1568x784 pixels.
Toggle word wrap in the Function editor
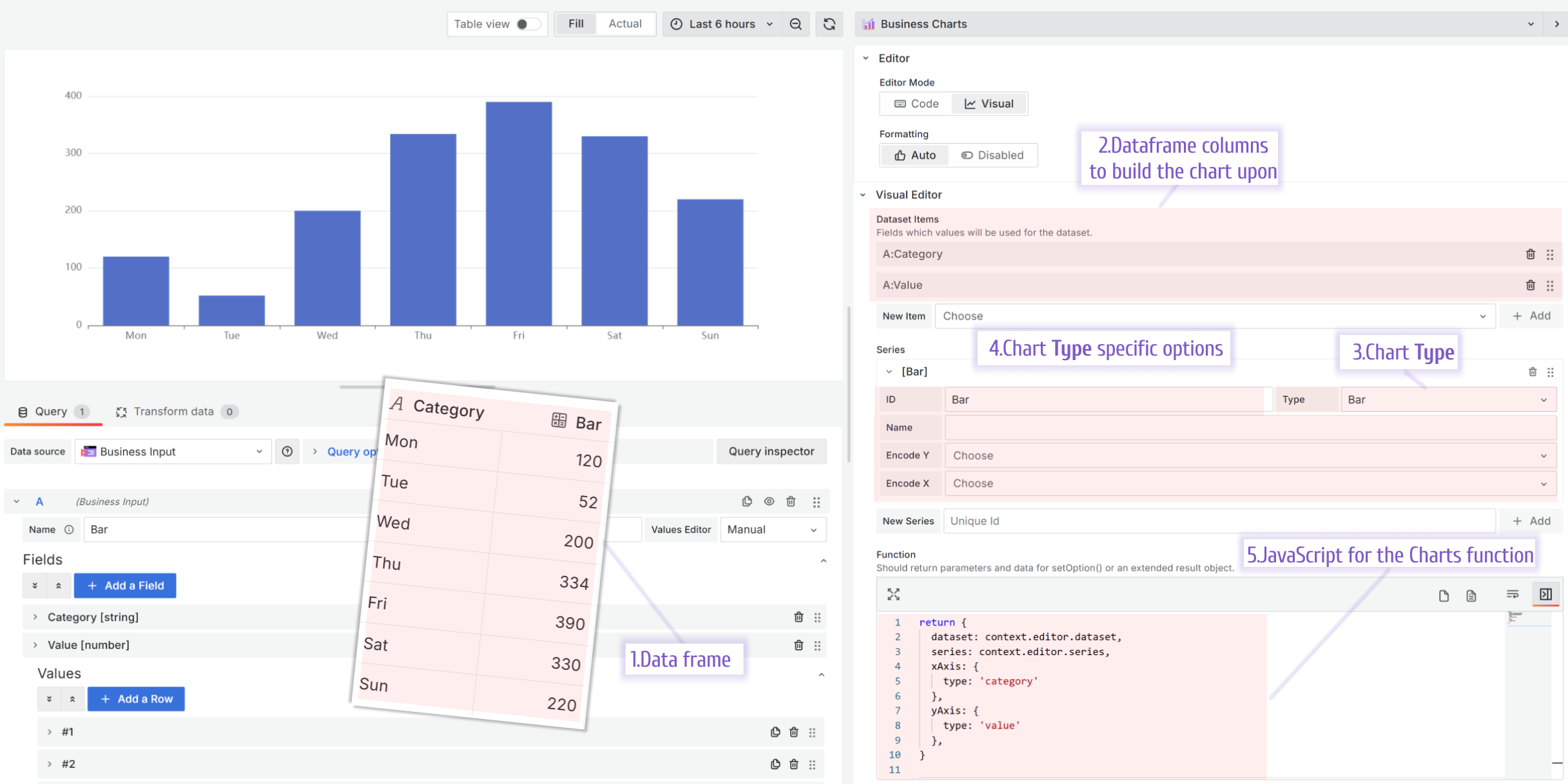point(1513,594)
